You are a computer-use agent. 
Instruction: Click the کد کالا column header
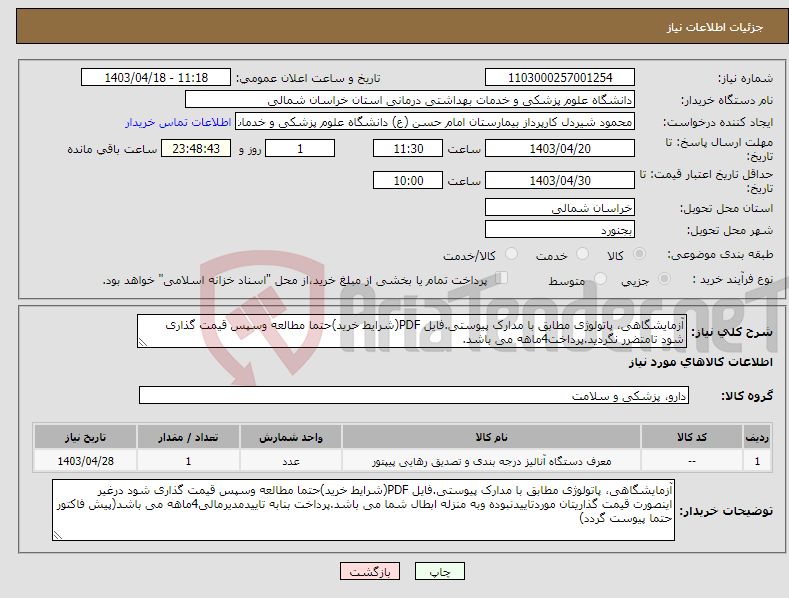692,437
